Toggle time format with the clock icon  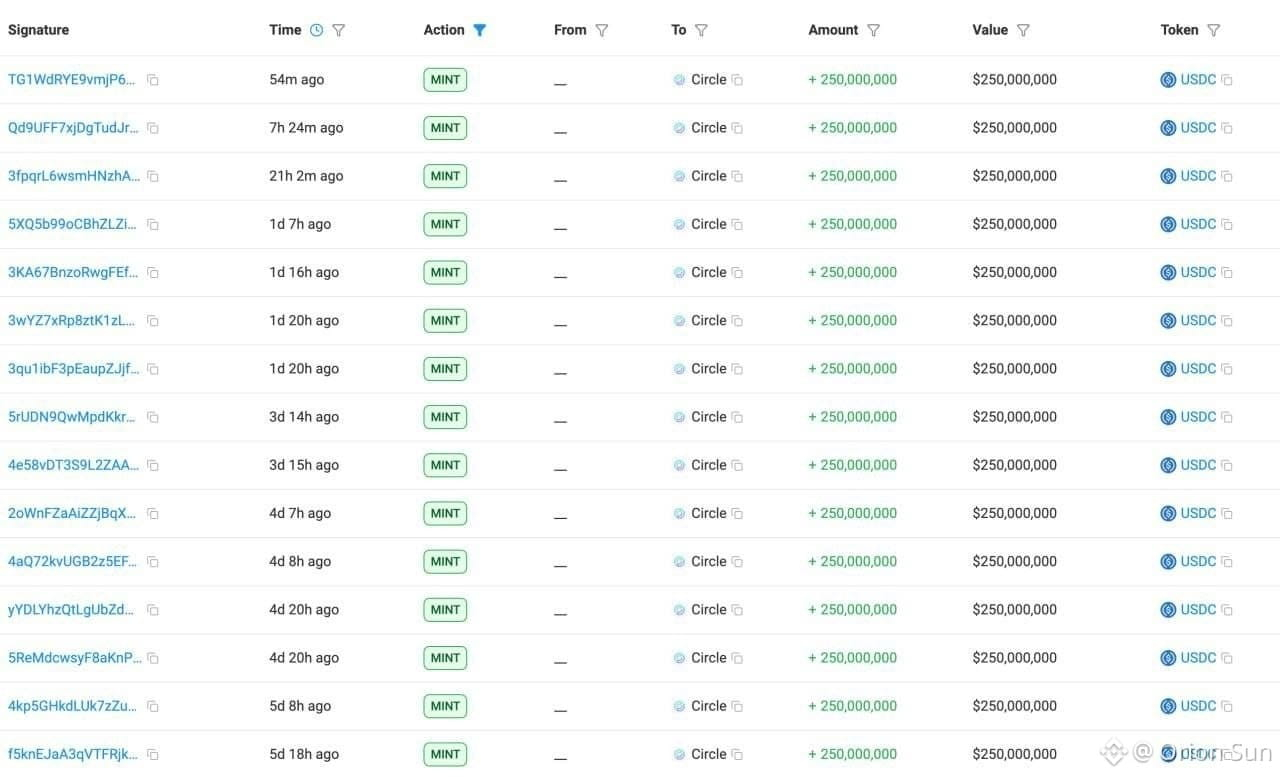(317, 30)
